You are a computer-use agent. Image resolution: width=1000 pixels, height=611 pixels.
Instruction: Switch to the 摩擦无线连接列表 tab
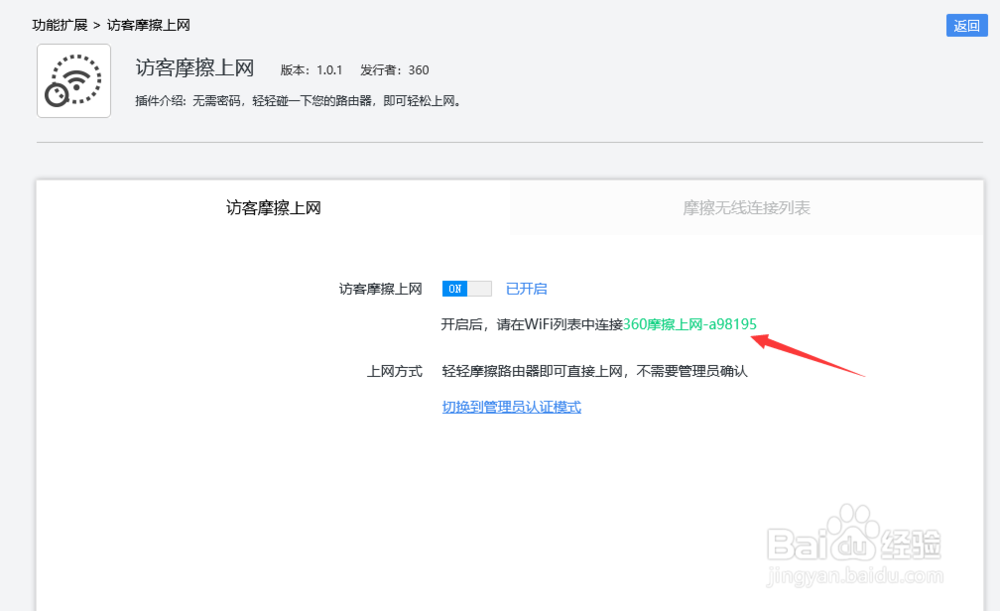pyautogui.click(x=746, y=208)
